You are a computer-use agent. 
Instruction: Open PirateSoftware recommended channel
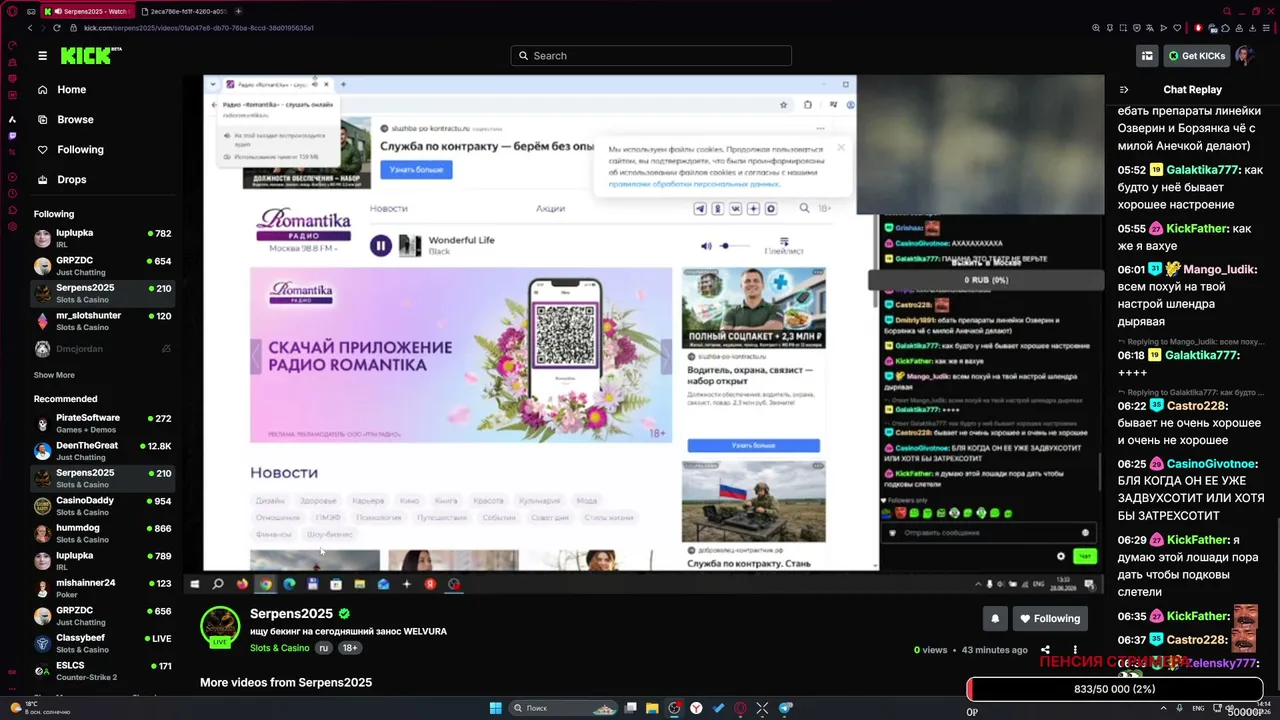point(103,423)
